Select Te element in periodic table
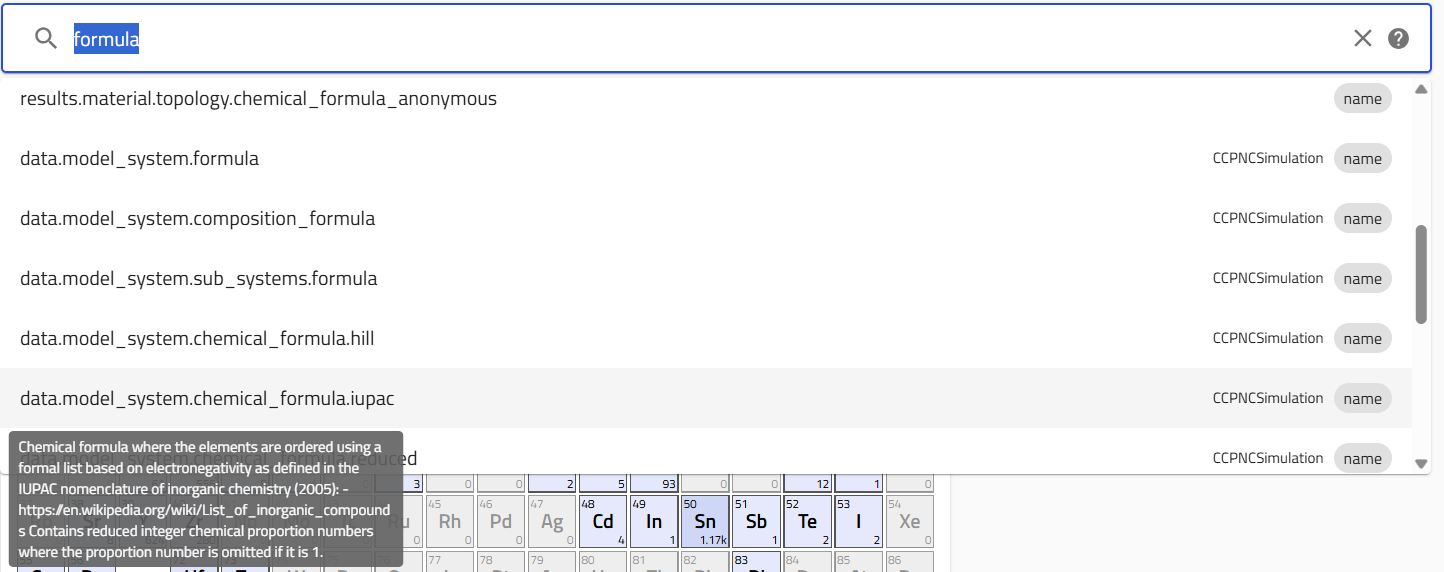The height and width of the screenshot is (572, 1444). pos(808,521)
